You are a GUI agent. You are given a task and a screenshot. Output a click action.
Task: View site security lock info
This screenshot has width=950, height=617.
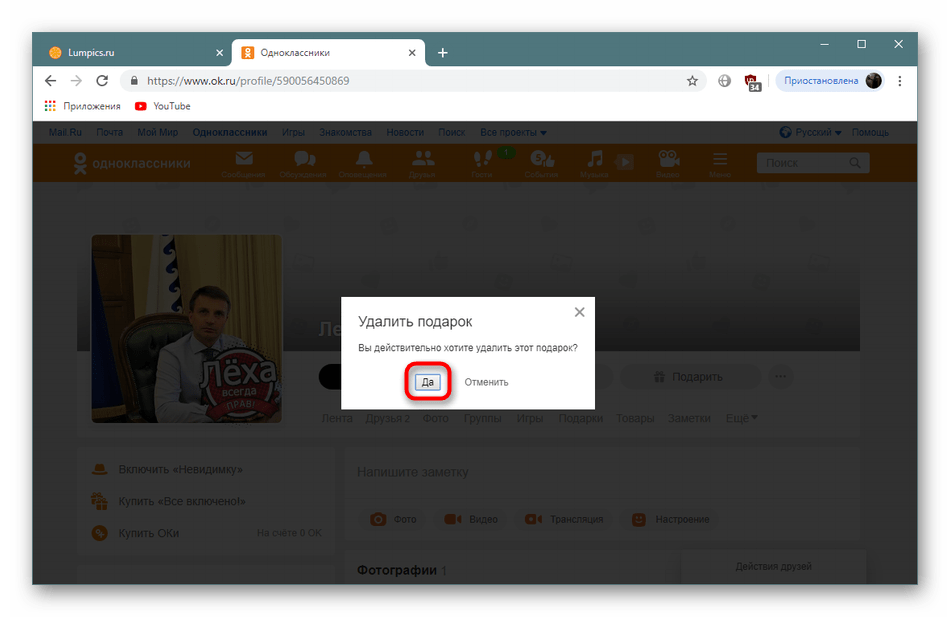[x=135, y=81]
